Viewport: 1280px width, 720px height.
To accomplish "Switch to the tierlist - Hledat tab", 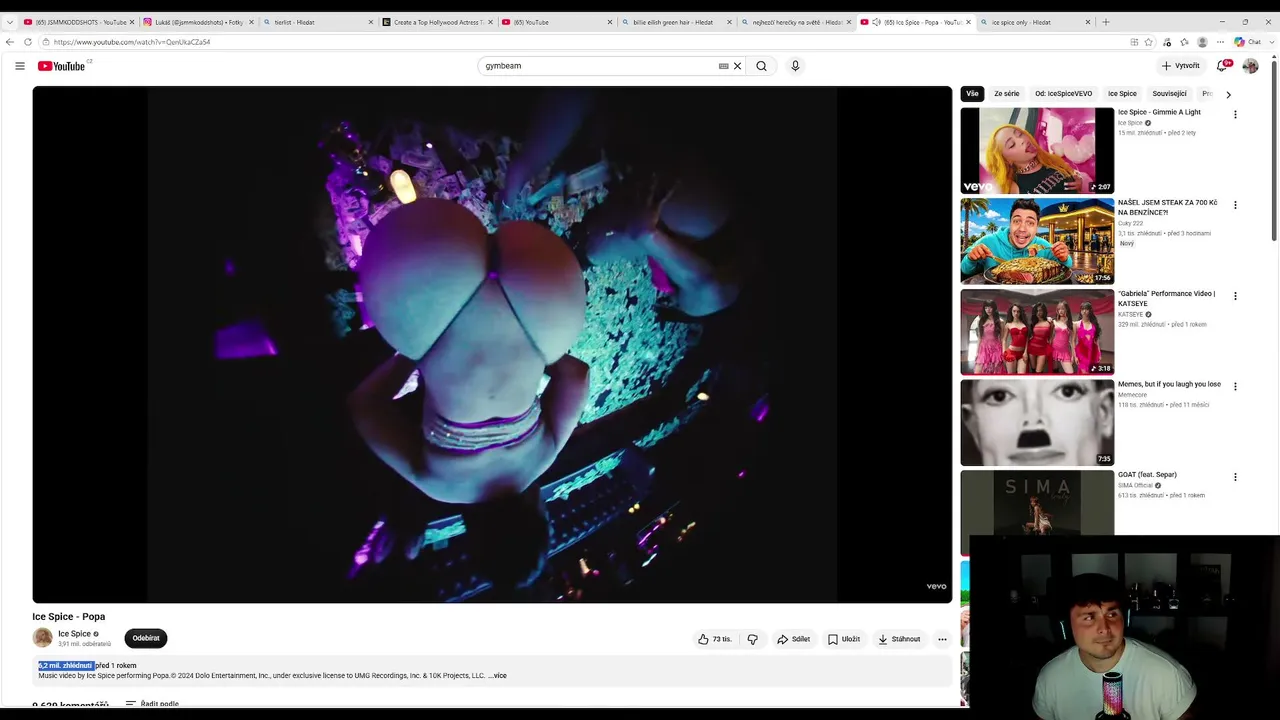I will 318,22.
